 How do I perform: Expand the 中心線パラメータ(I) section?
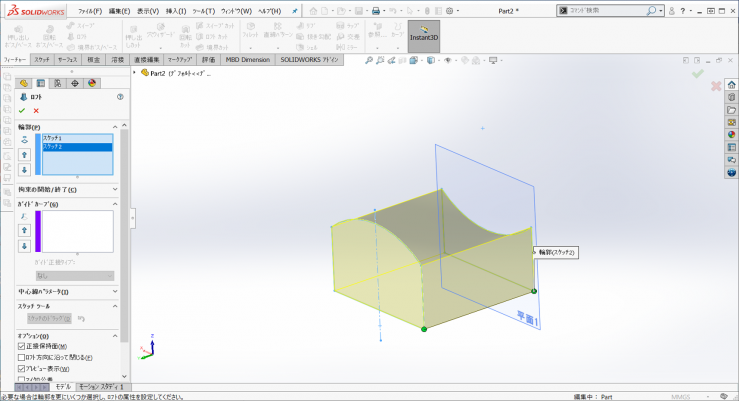pyautogui.click(x=115, y=291)
